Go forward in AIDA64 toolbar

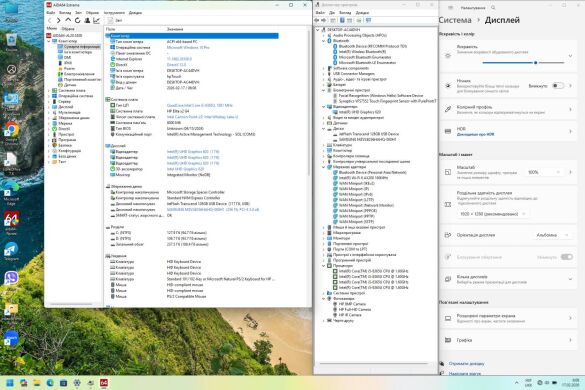pyautogui.click(x=59, y=21)
